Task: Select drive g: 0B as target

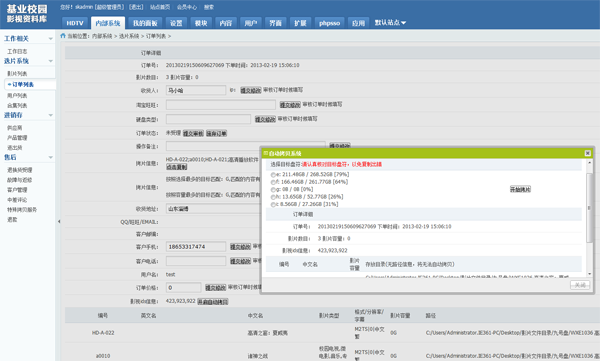Action: 273,189
